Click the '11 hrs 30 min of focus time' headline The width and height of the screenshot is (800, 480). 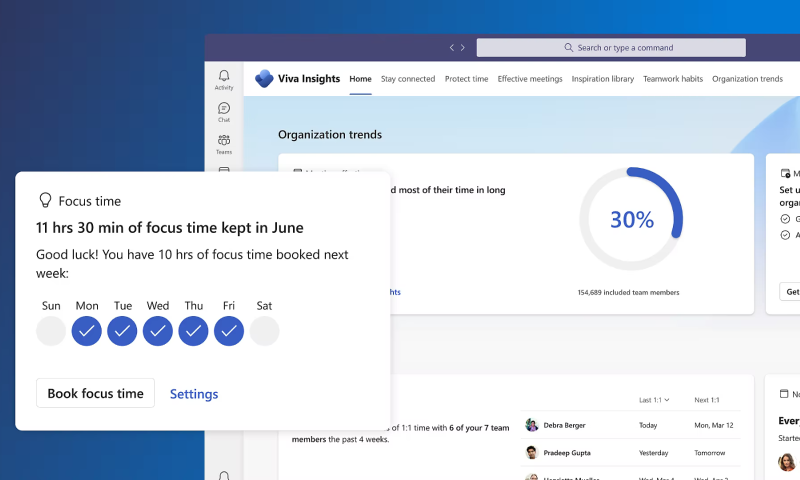169,228
